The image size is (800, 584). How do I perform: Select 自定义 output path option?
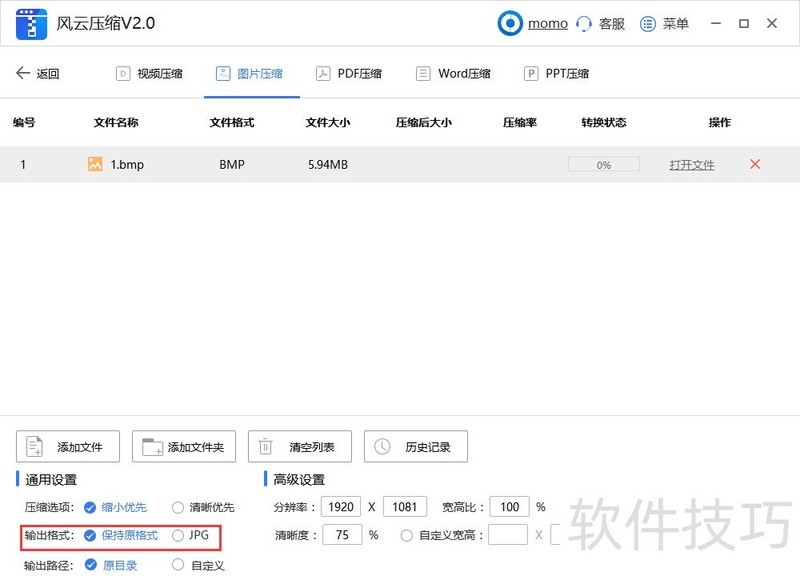[178, 565]
